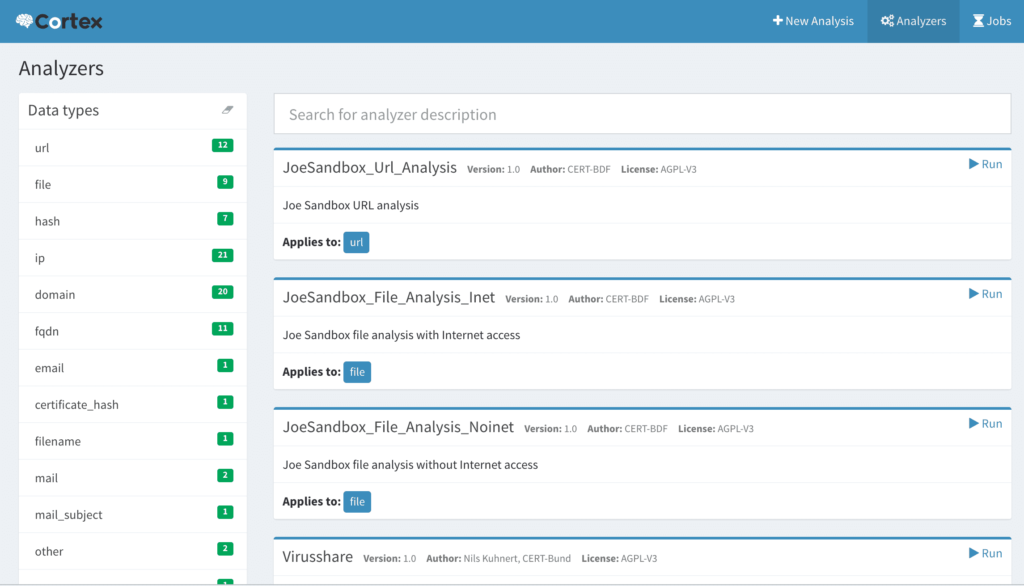The height and width of the screenshot is (586, 1024).
Task: Run the JoeSandbox_File_Analysis_Inet analyzer
Action: (x=985, y=294)
